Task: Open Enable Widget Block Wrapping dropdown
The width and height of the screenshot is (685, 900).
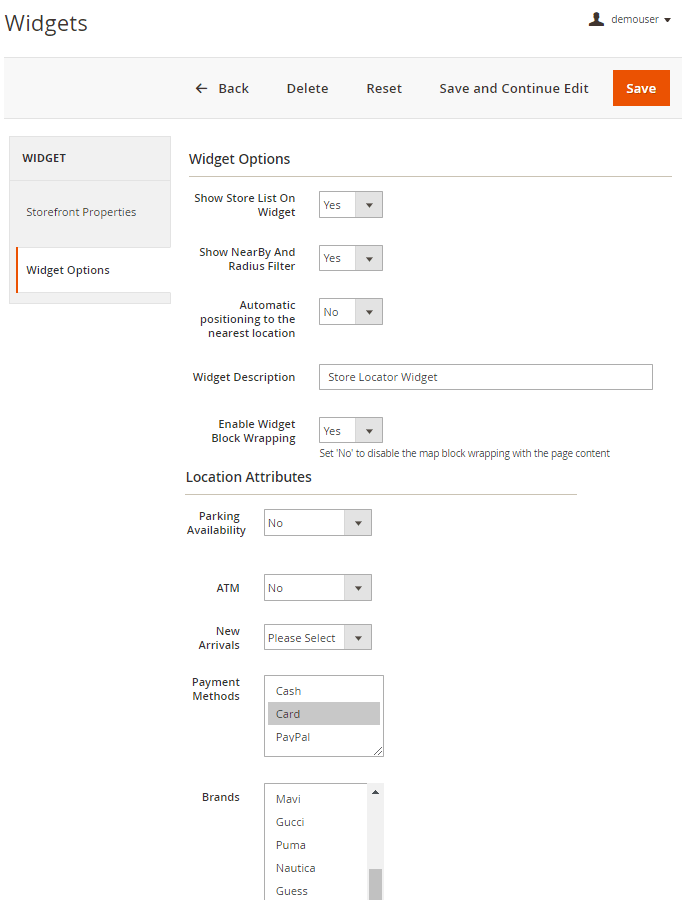Action: 351,431
